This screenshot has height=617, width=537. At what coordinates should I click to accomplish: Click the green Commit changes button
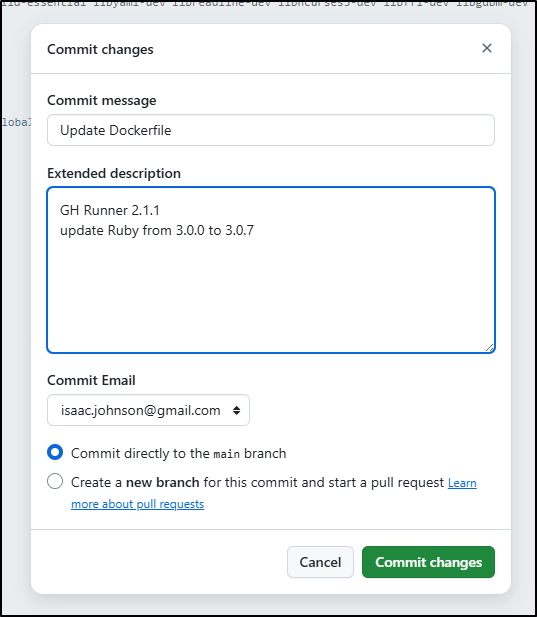428,562
